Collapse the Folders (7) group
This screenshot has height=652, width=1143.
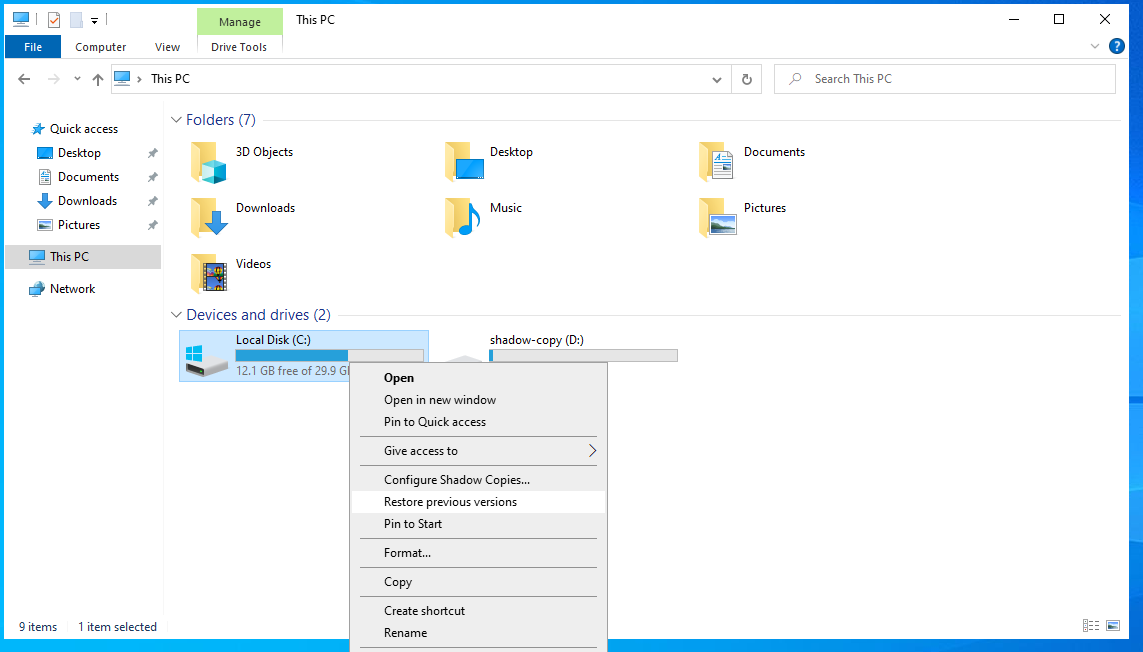(176, 120)
